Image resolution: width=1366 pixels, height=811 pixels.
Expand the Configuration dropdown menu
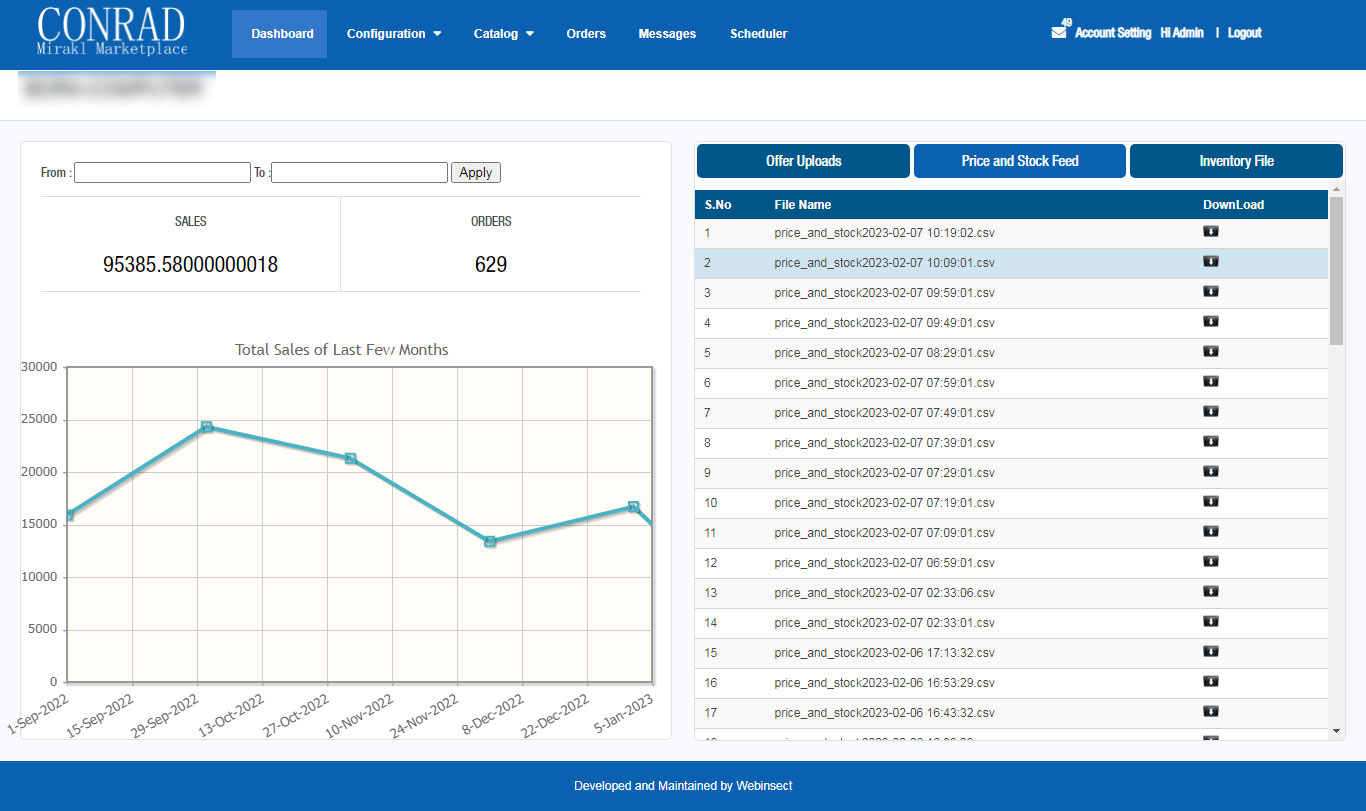[x=393, y=34]
